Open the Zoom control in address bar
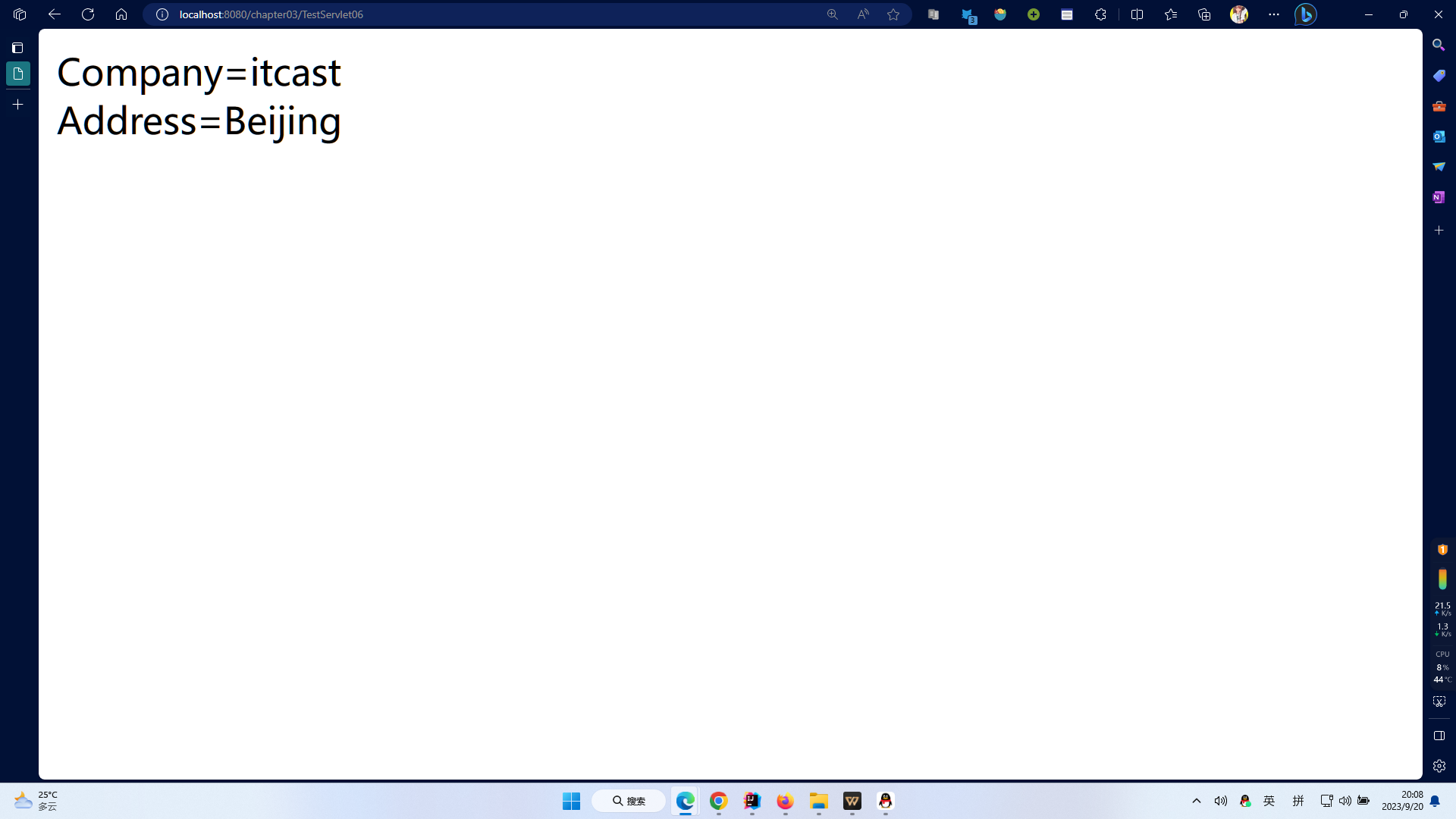Viewport: 1456px width, 819px height. 833,14
